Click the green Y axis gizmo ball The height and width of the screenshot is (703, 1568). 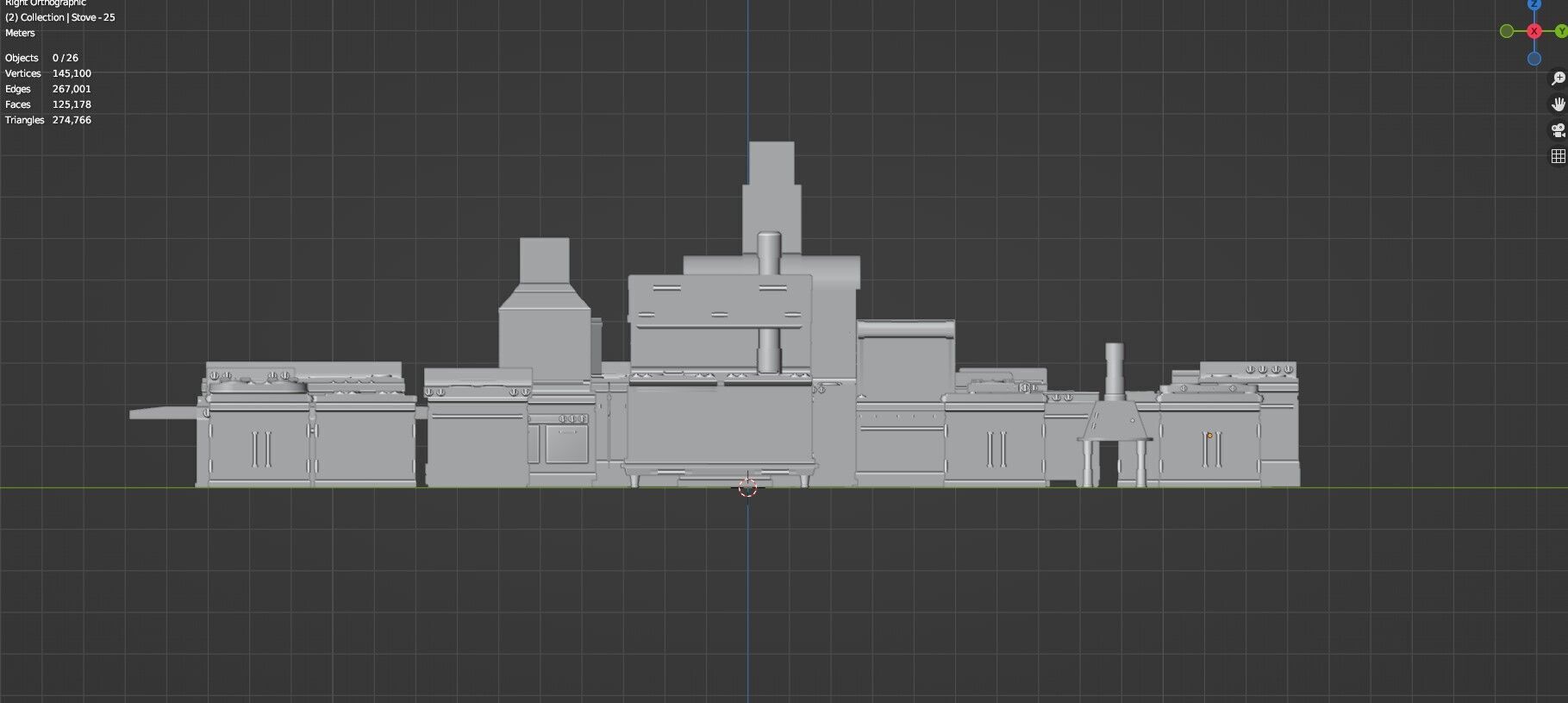tap(1562, 31)
